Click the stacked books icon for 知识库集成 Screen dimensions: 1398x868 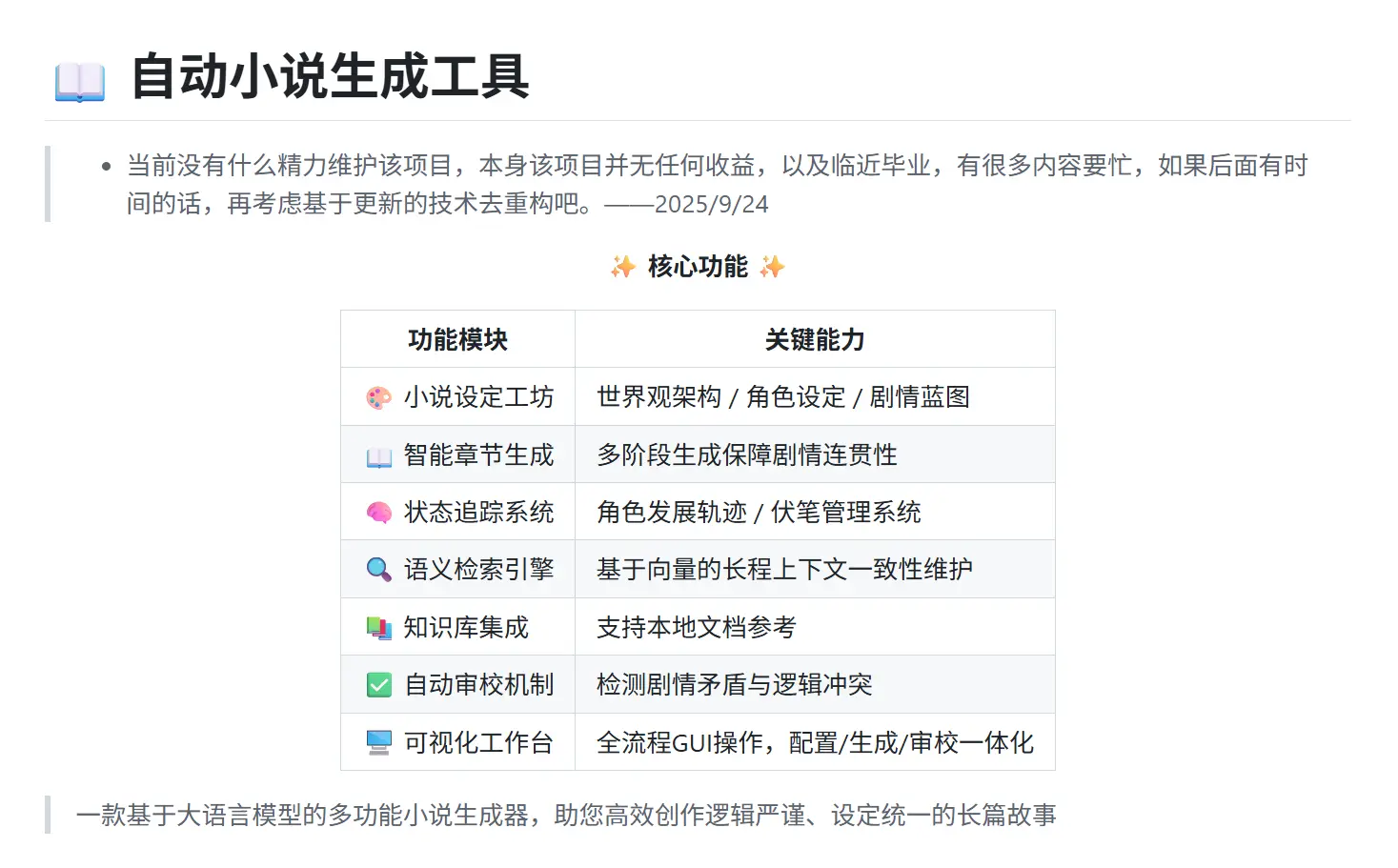(x=378, y=628)
